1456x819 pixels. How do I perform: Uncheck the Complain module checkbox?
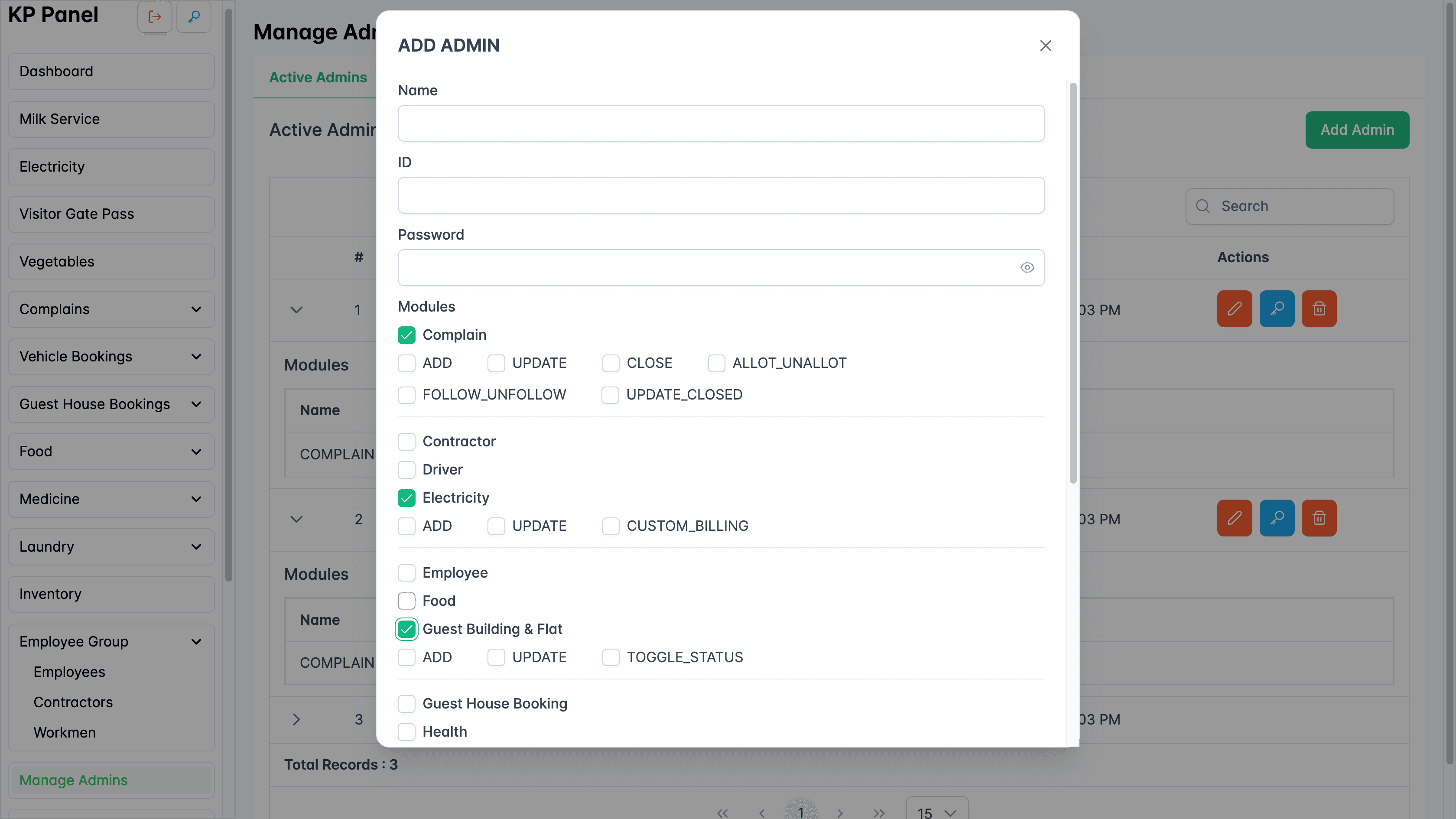(x=406, y=335)
